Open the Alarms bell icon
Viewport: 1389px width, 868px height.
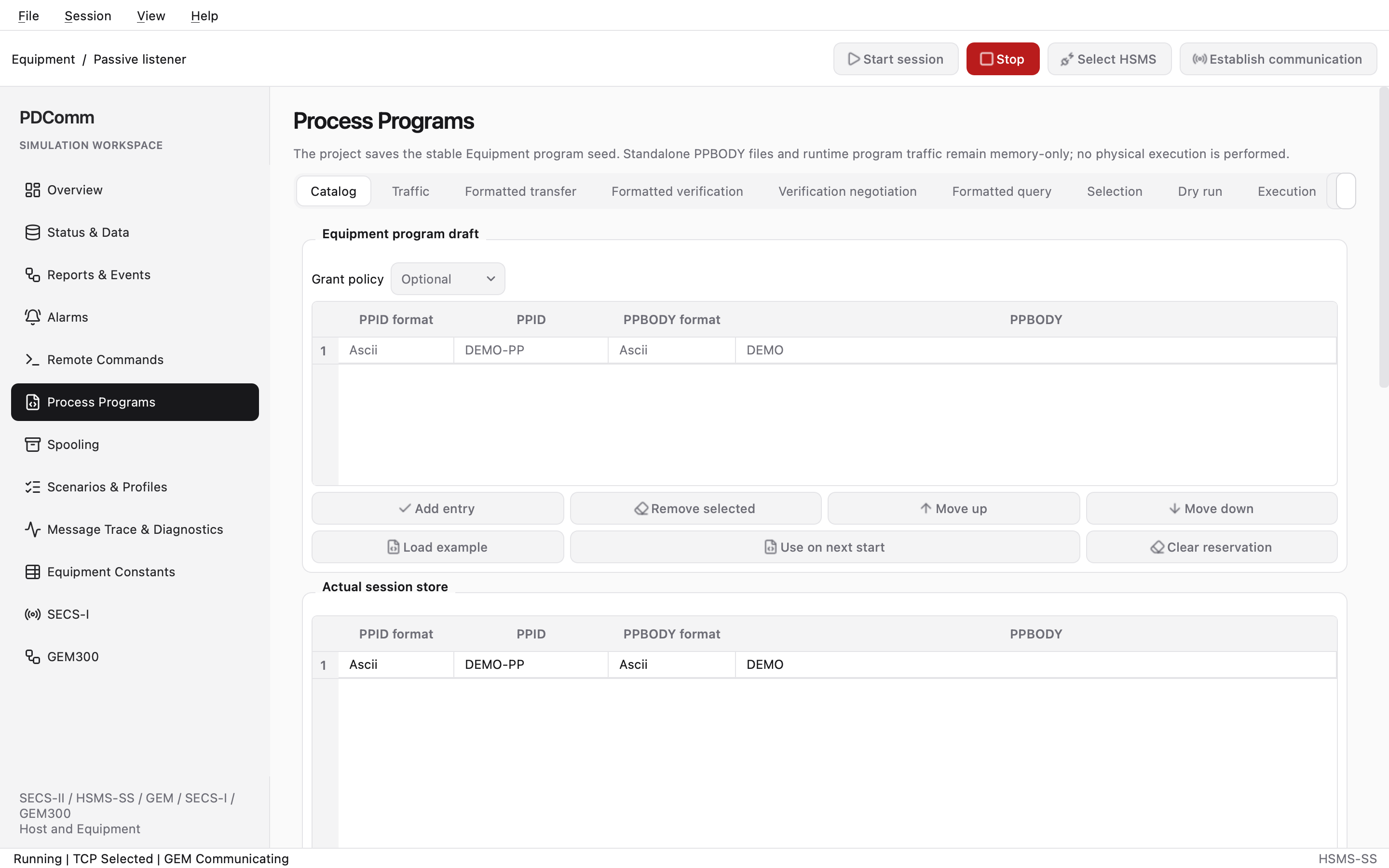coord(33,317)
